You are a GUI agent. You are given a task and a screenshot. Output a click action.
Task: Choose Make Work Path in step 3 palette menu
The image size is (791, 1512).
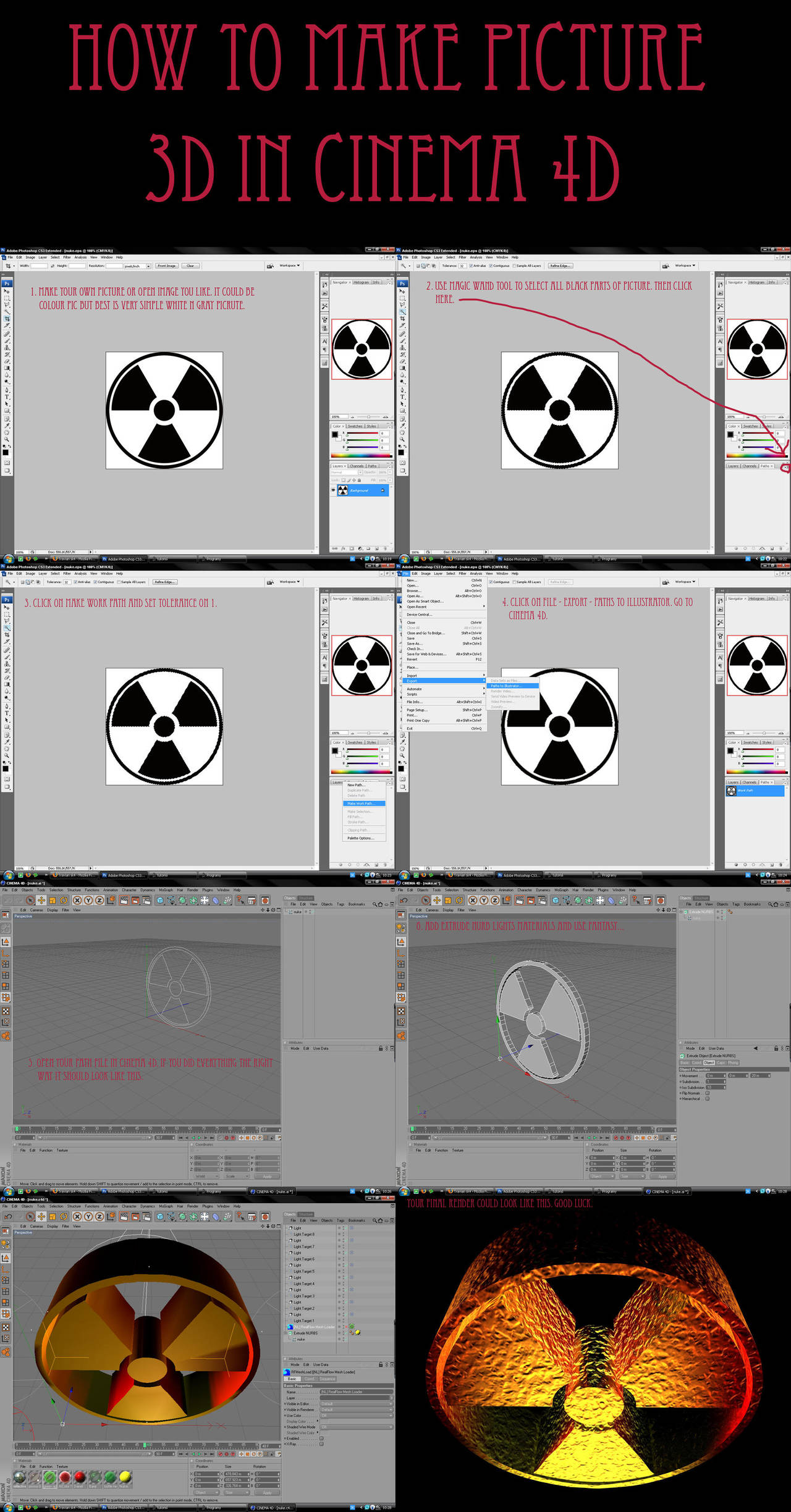(x=364, y=804)
